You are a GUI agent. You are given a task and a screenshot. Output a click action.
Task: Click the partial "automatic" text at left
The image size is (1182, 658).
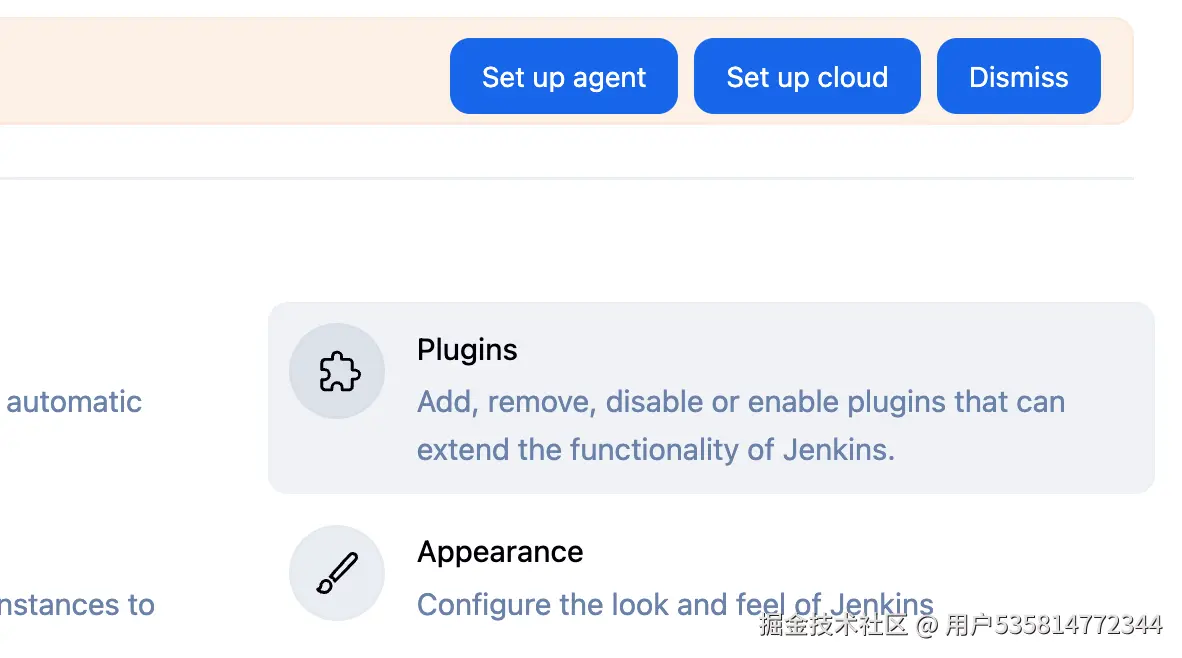(74, 402)
